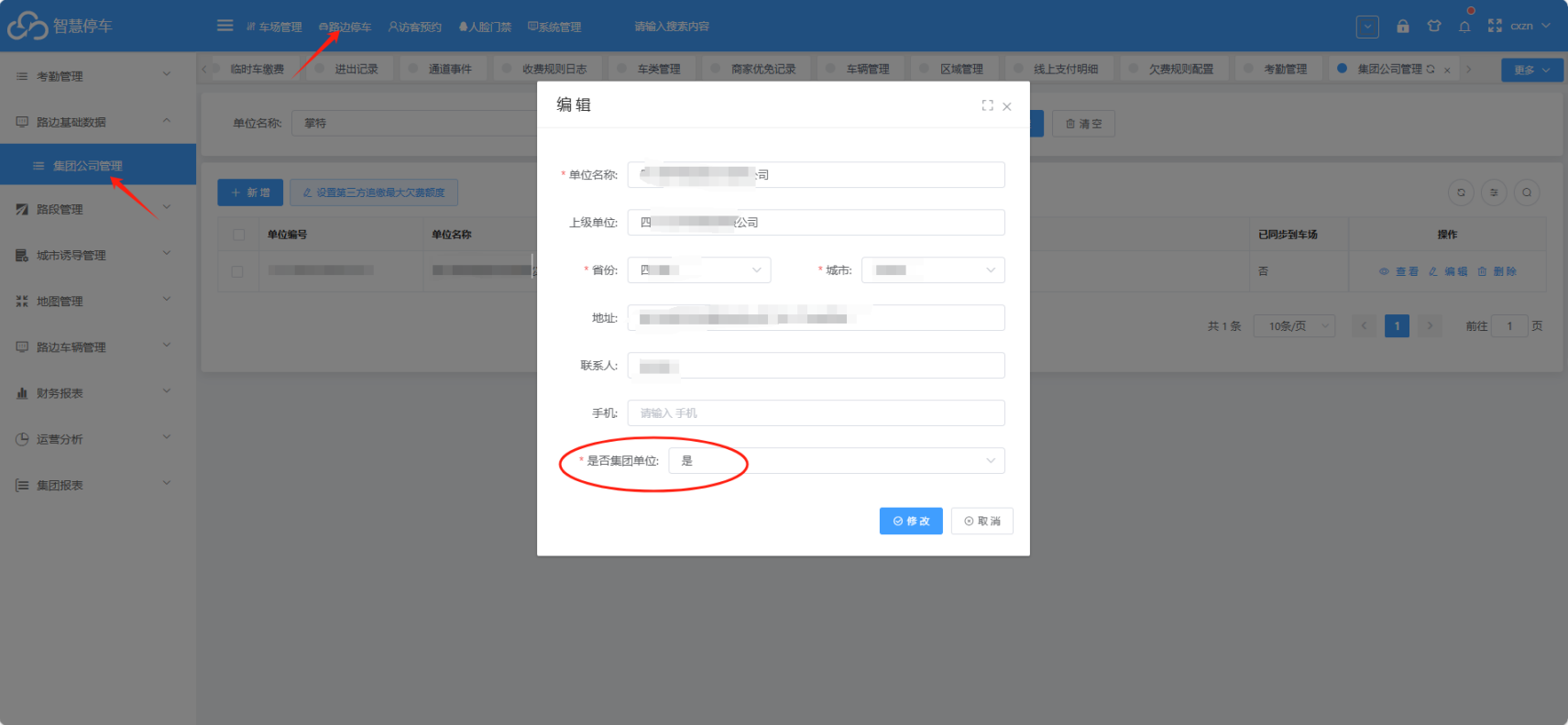This screenshot has height=725, width=1568.
Task: Click the refresh circle icon above the table
Action: pos(1461,192)
